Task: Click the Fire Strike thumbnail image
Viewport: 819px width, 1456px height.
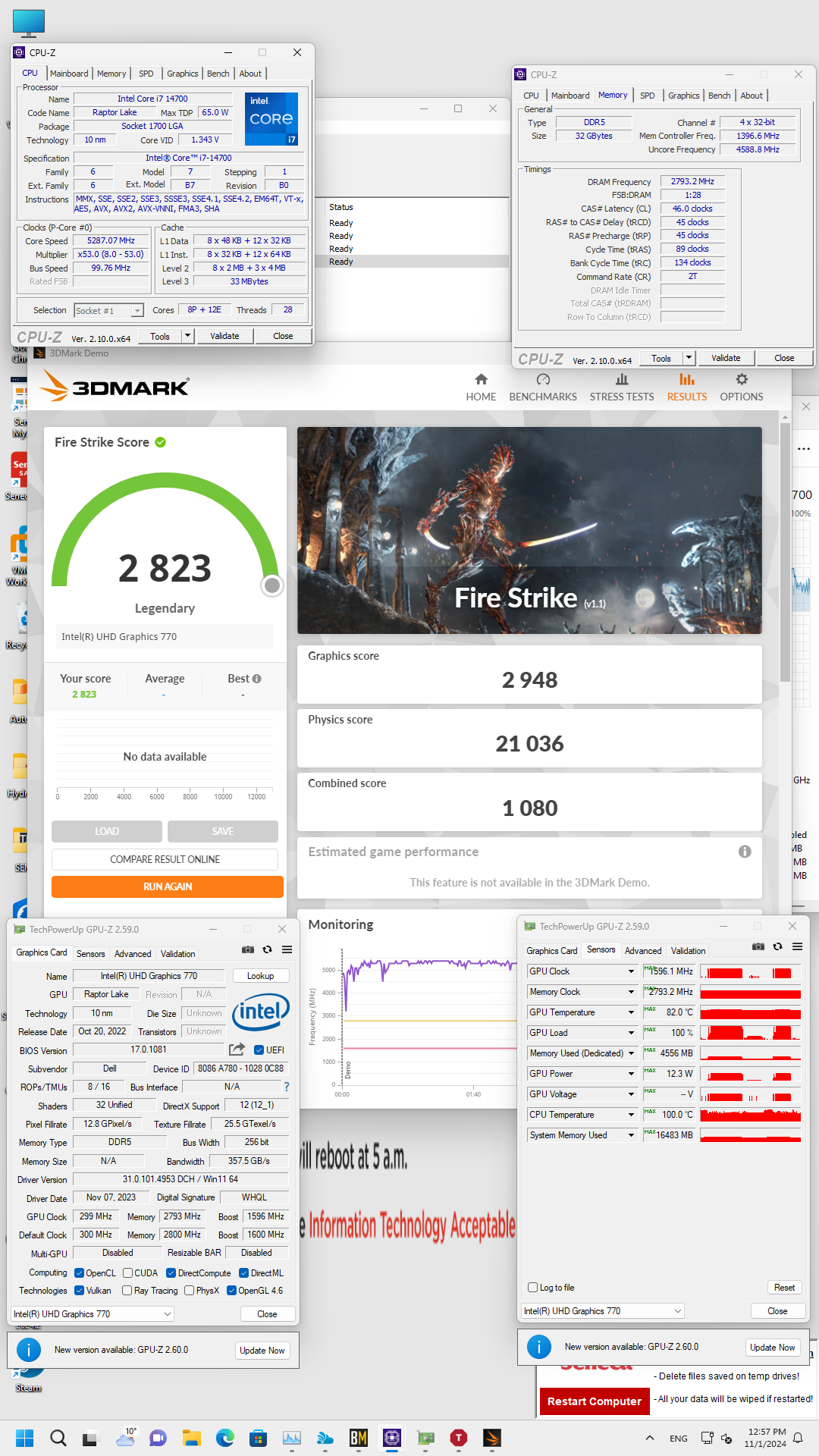Action: 529,530
